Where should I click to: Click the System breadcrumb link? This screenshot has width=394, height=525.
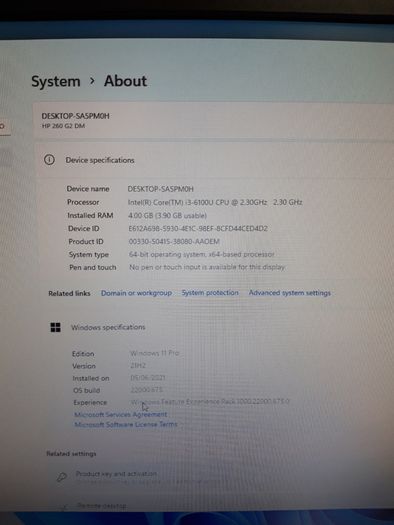pyautogui.click(x=56, y=81)
